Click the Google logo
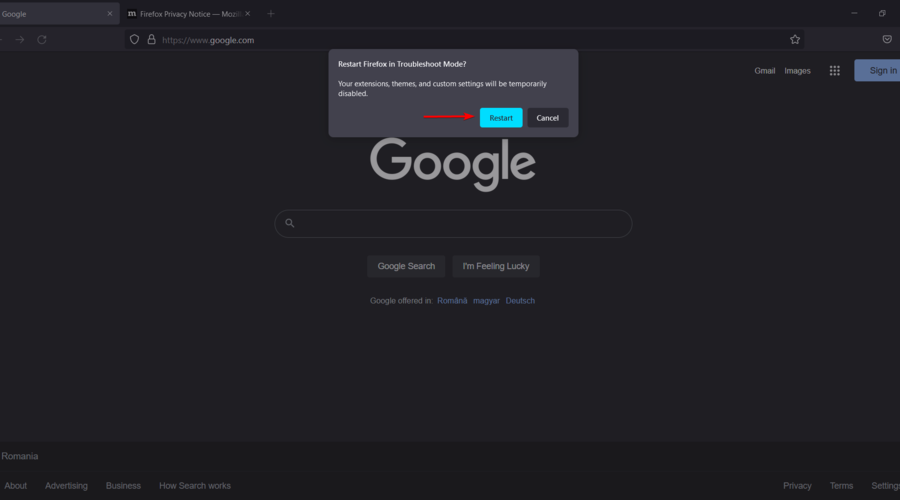Viewport: 900px width, 500px height. pos(453,165)
